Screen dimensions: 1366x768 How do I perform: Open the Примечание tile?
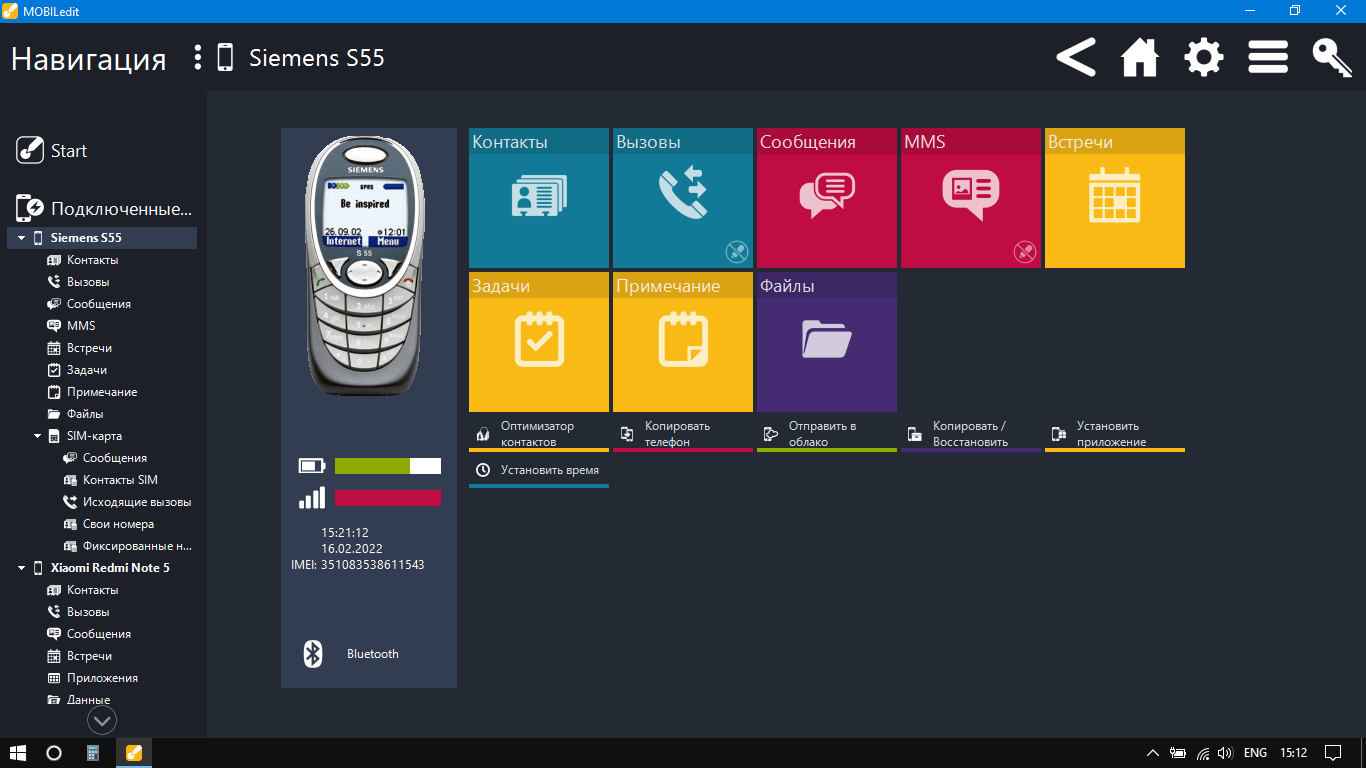tap(682, 342)
